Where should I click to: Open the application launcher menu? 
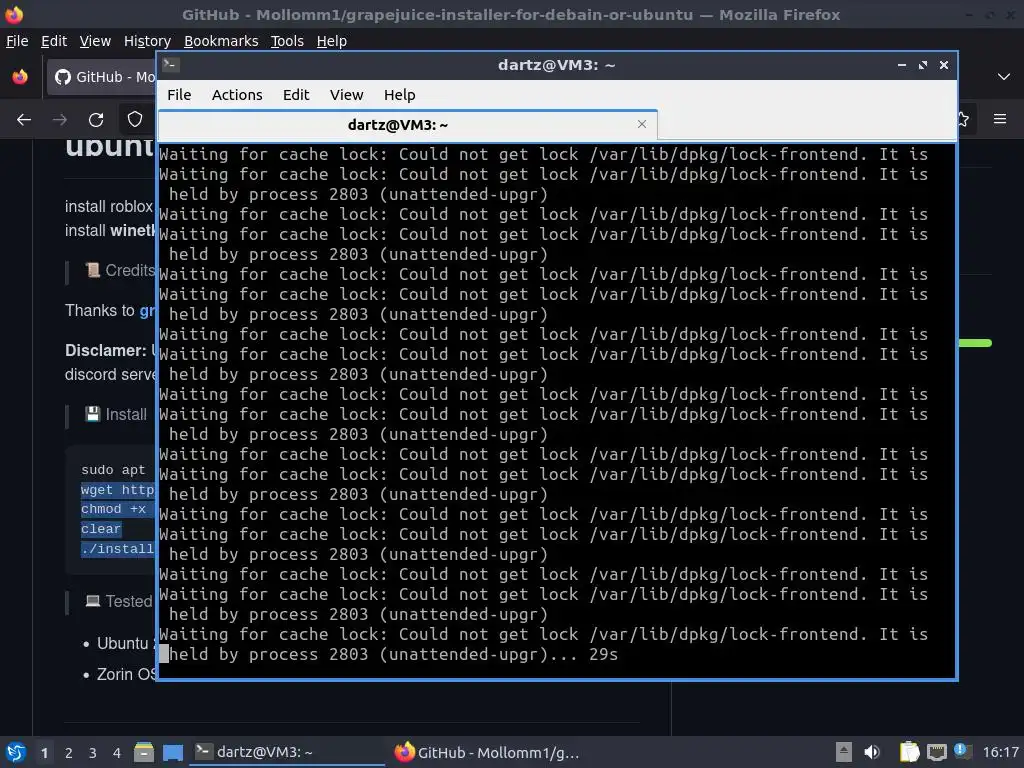pyautogui.click(x=16, y=752)
